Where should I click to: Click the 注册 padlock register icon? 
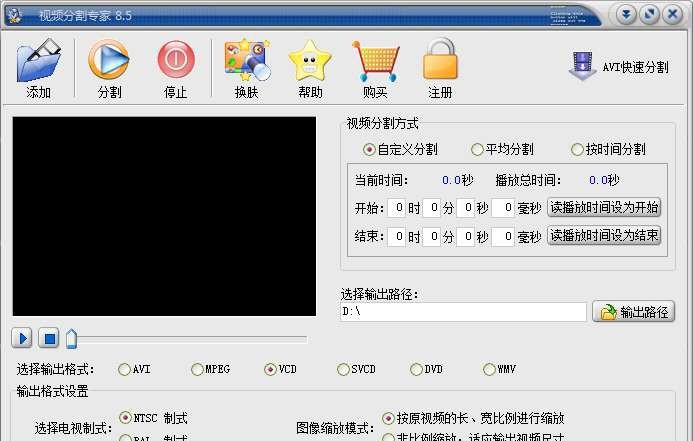(x=440, y=60)
